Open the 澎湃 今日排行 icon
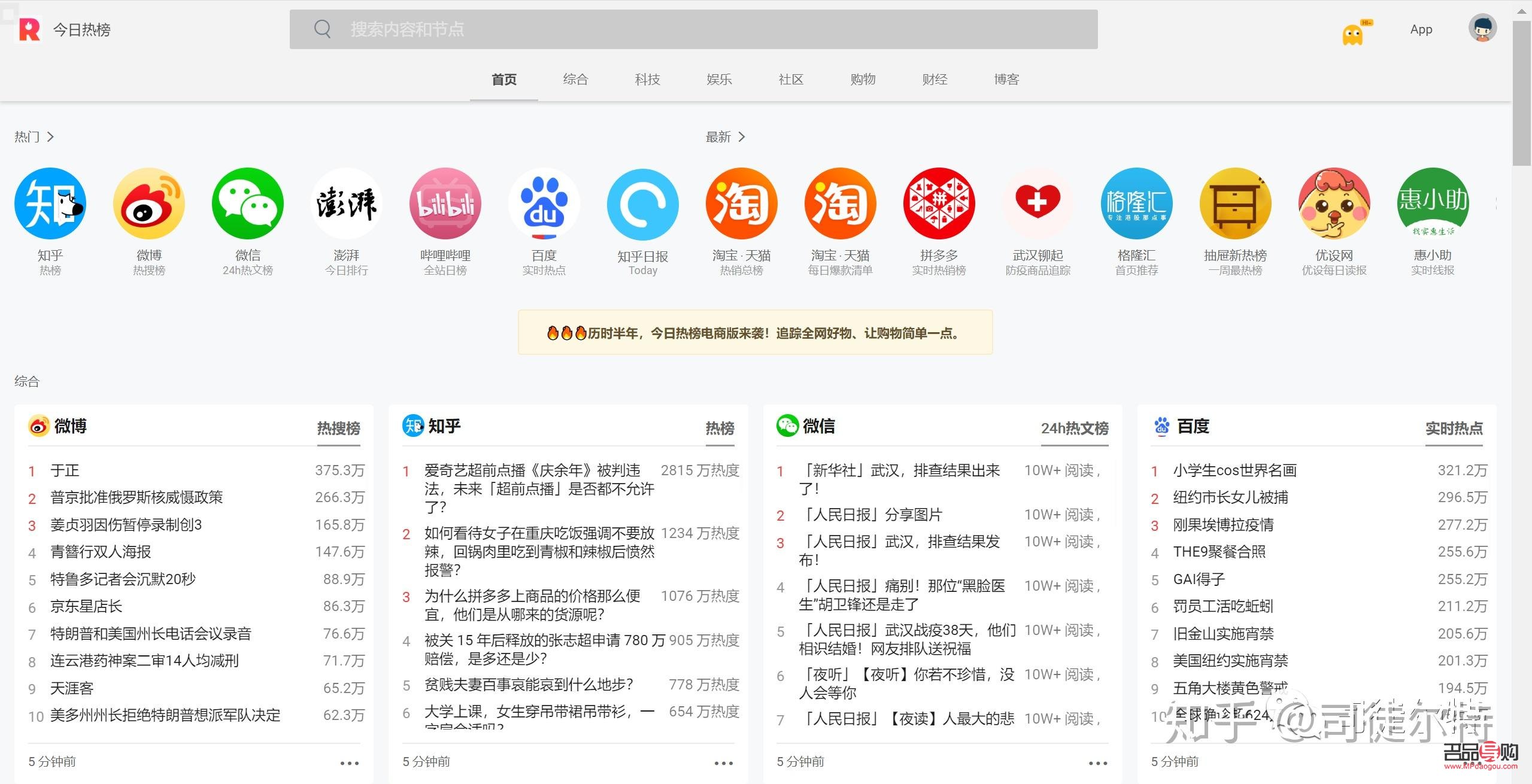 pyautogui.click(x=347, y=203)
